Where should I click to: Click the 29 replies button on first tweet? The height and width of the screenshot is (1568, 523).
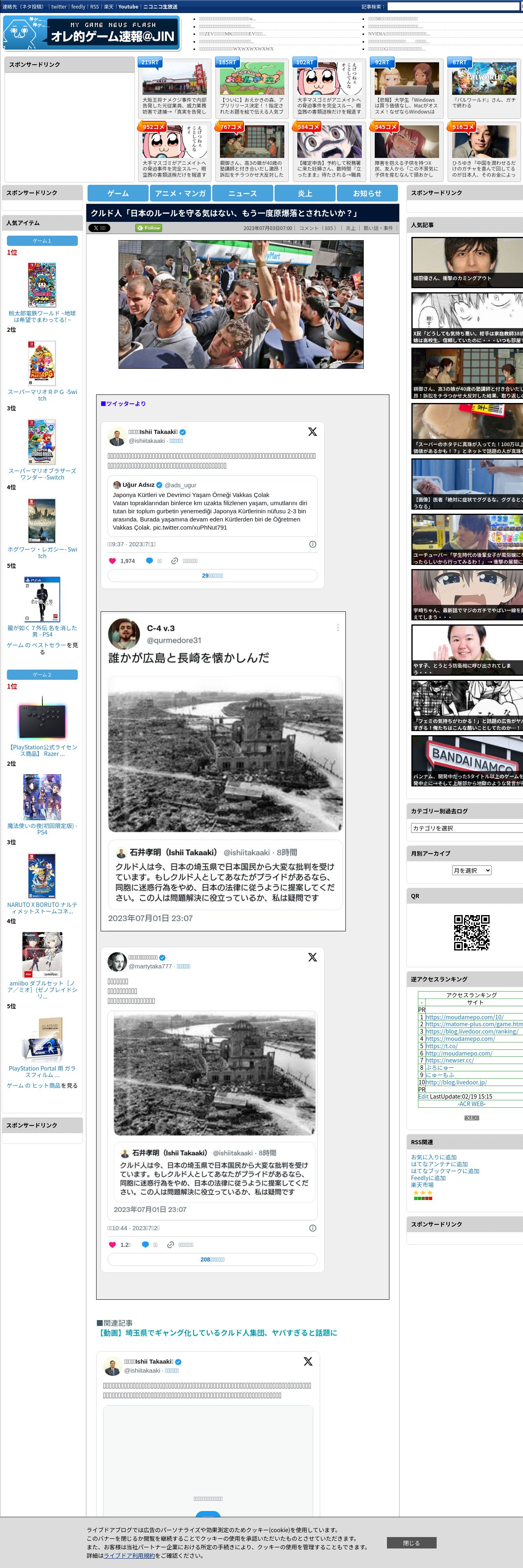pyautogui.click(x=213, y=575)
